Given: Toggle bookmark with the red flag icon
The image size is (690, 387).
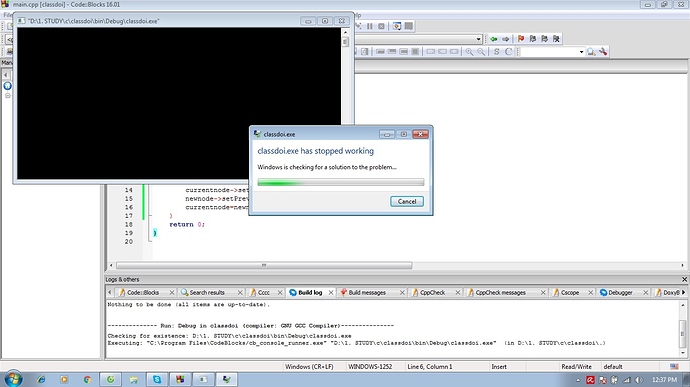Looking at the screenshot, I should [521, 39].
